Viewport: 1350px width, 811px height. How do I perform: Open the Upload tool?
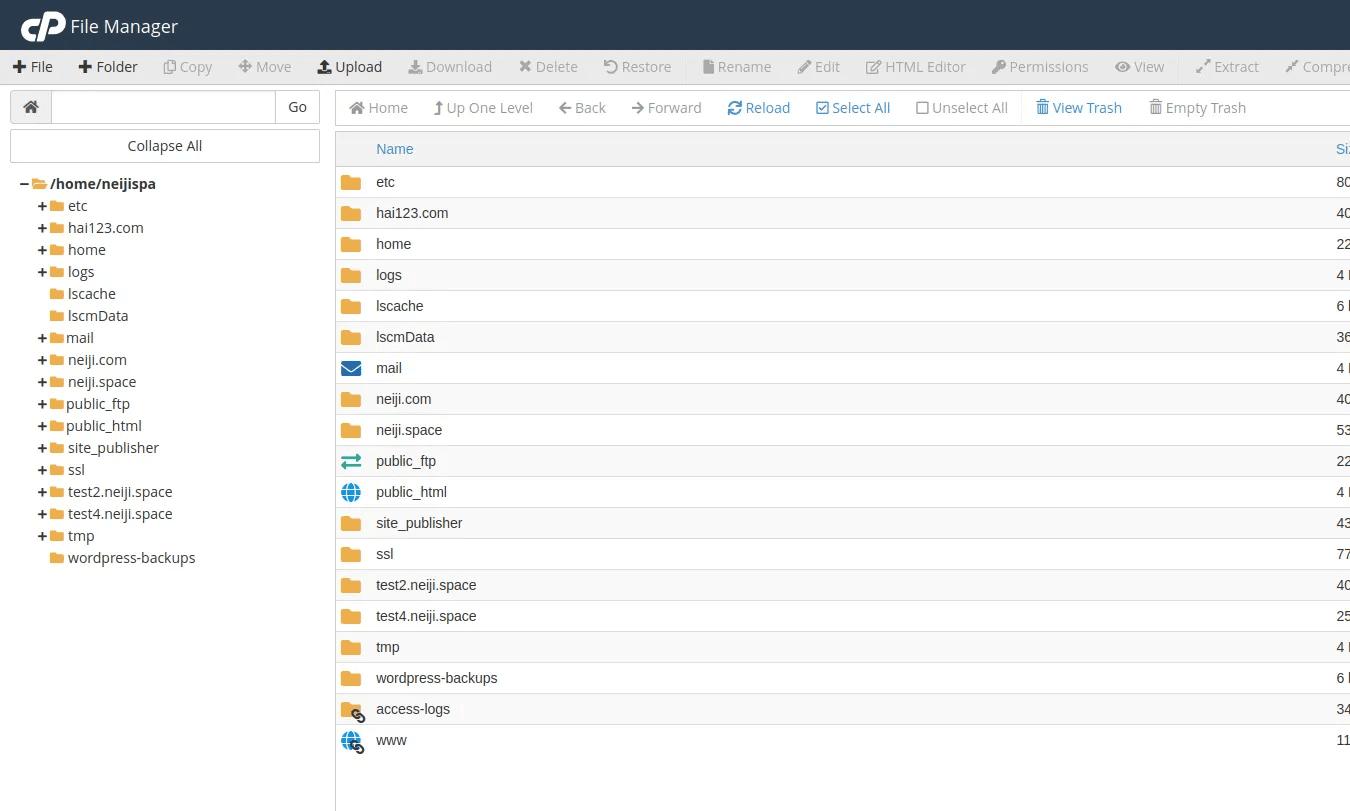tap(349, 66)
